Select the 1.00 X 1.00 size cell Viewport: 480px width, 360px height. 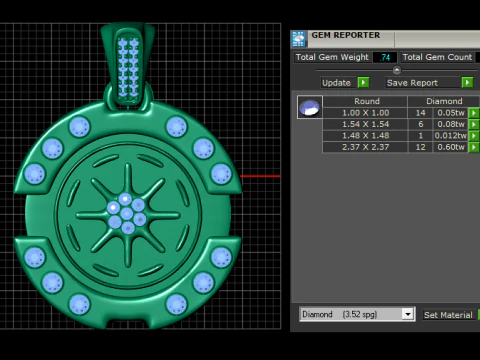pos(366,113)
